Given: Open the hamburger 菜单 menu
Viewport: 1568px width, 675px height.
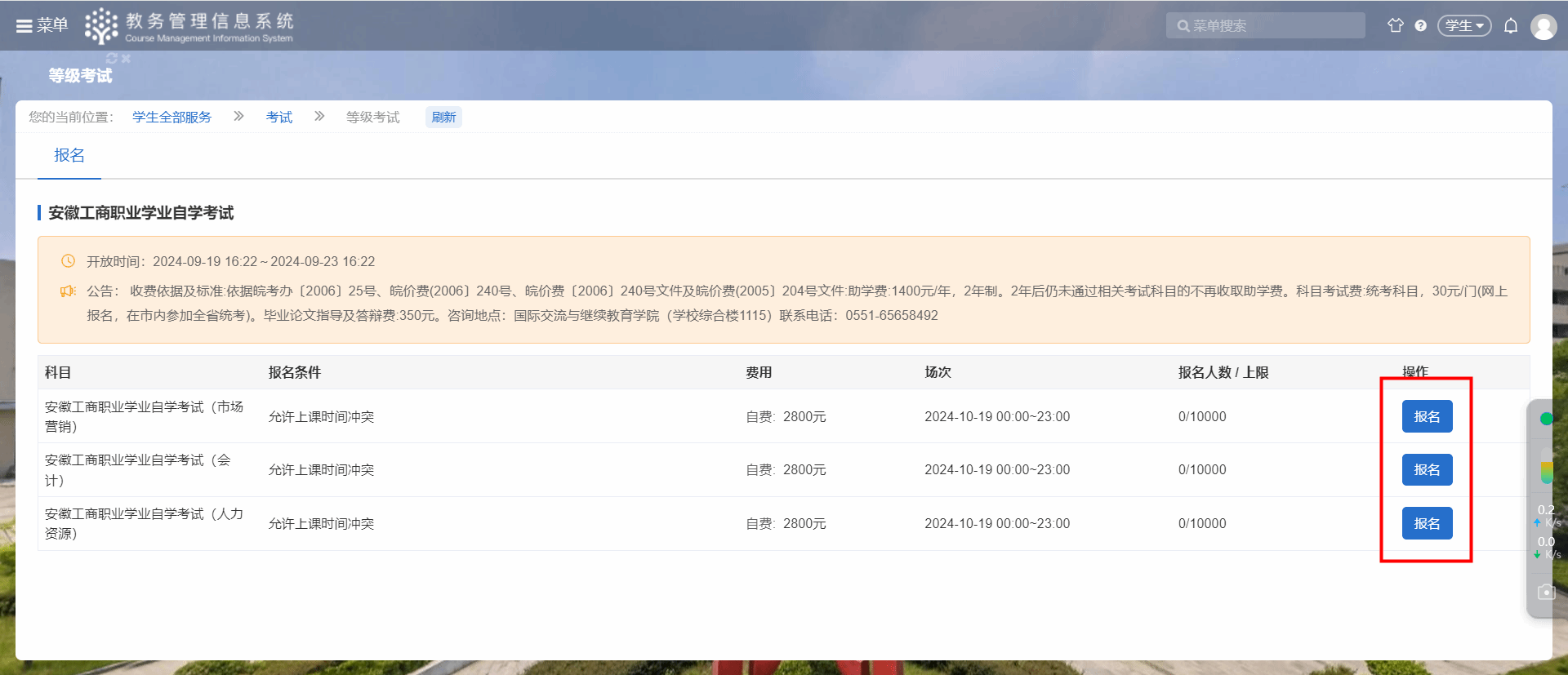Looking at the screenshot, I should 41,25.
